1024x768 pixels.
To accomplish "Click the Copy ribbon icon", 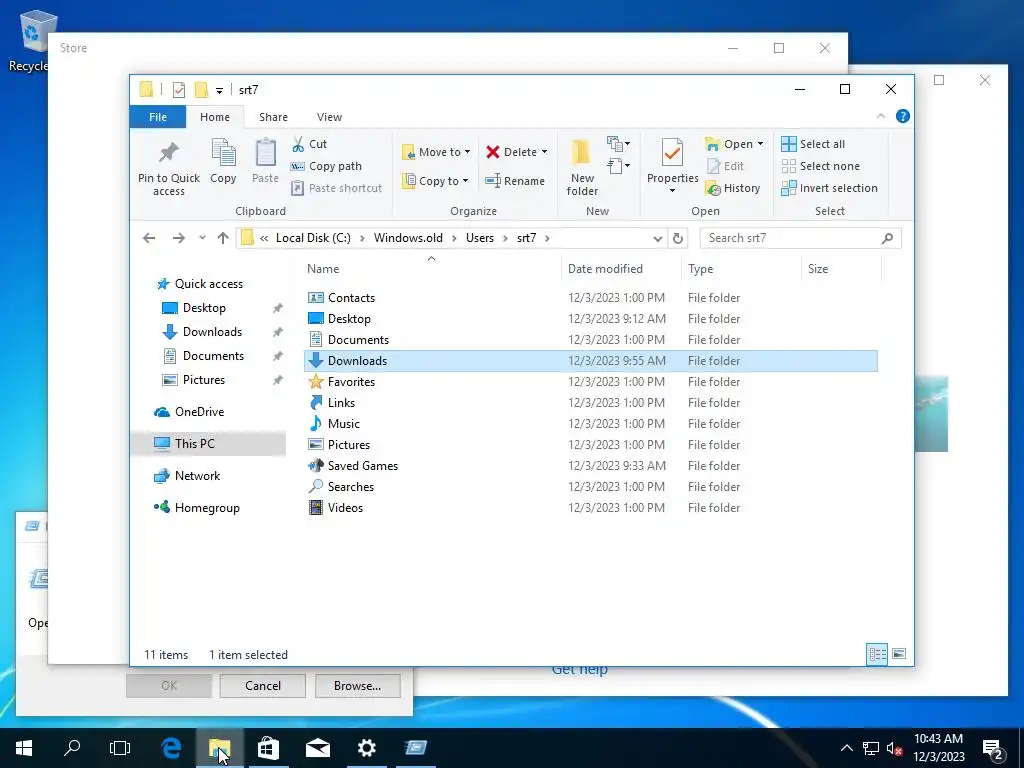I will point(223,153).
